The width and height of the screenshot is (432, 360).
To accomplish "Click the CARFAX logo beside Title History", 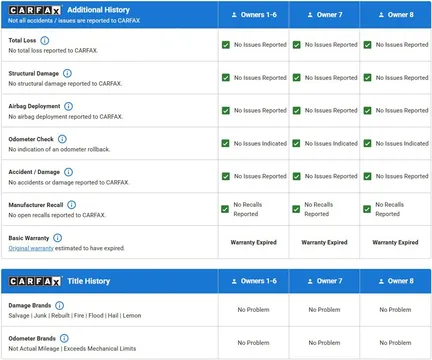I will coord(35,281).
